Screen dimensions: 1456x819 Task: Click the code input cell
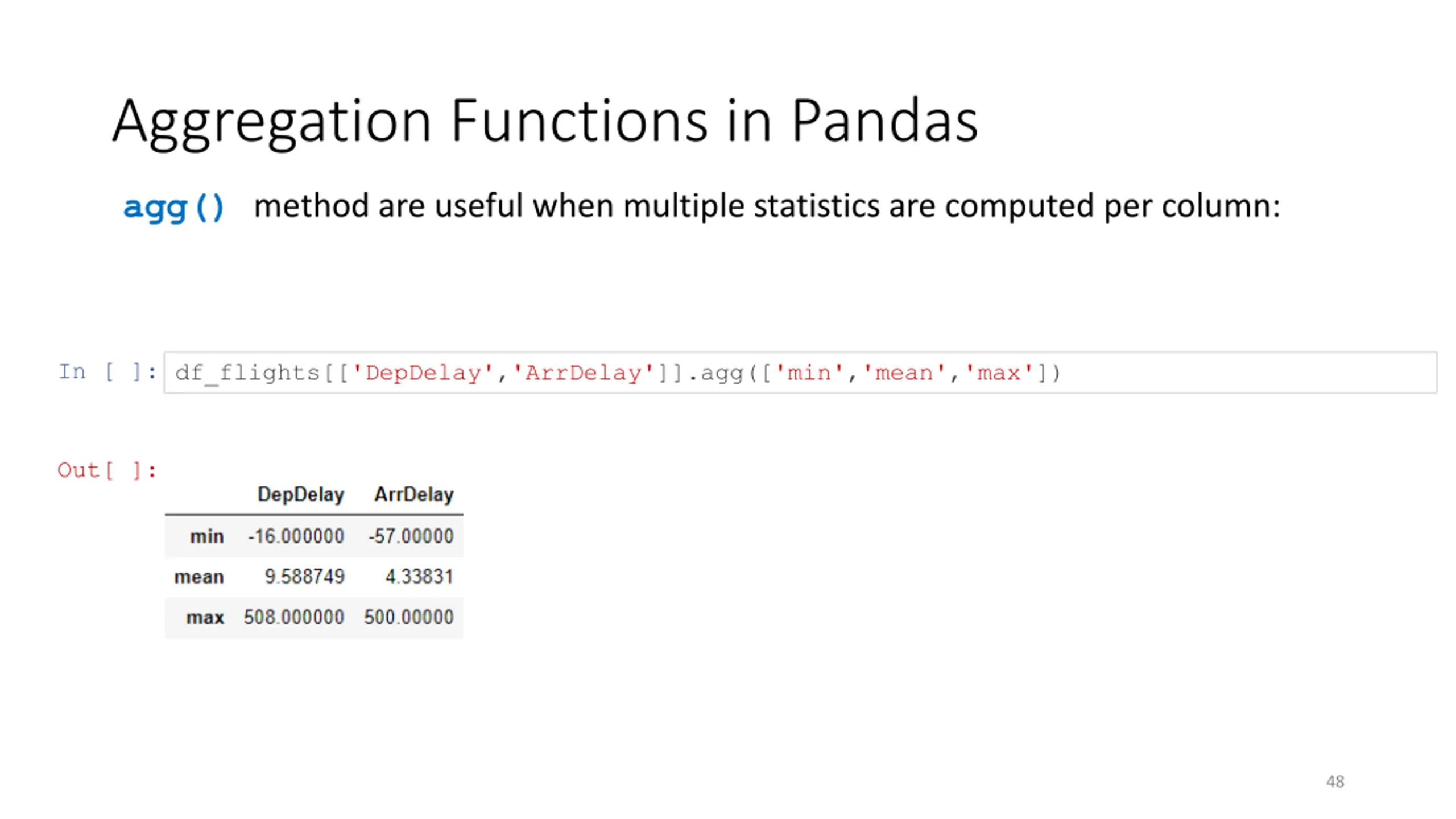click(800, 373)
